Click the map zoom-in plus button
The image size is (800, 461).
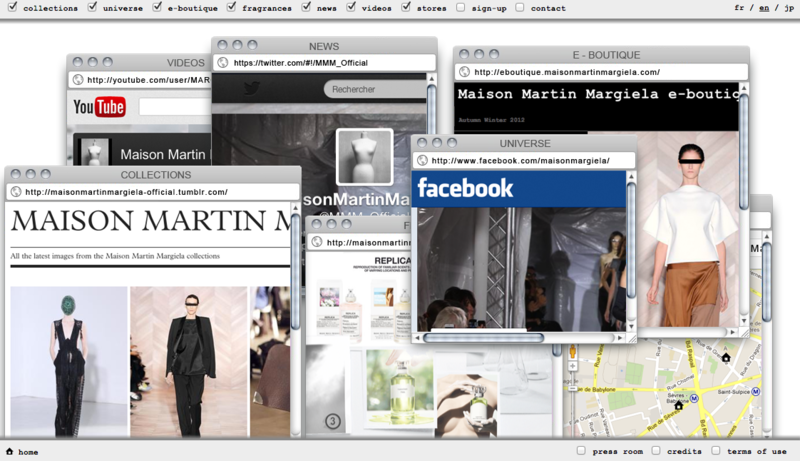(572, 366)
